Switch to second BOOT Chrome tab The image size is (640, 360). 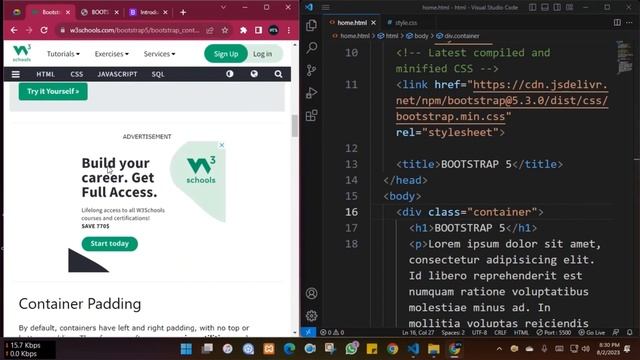tap(100, 12)
